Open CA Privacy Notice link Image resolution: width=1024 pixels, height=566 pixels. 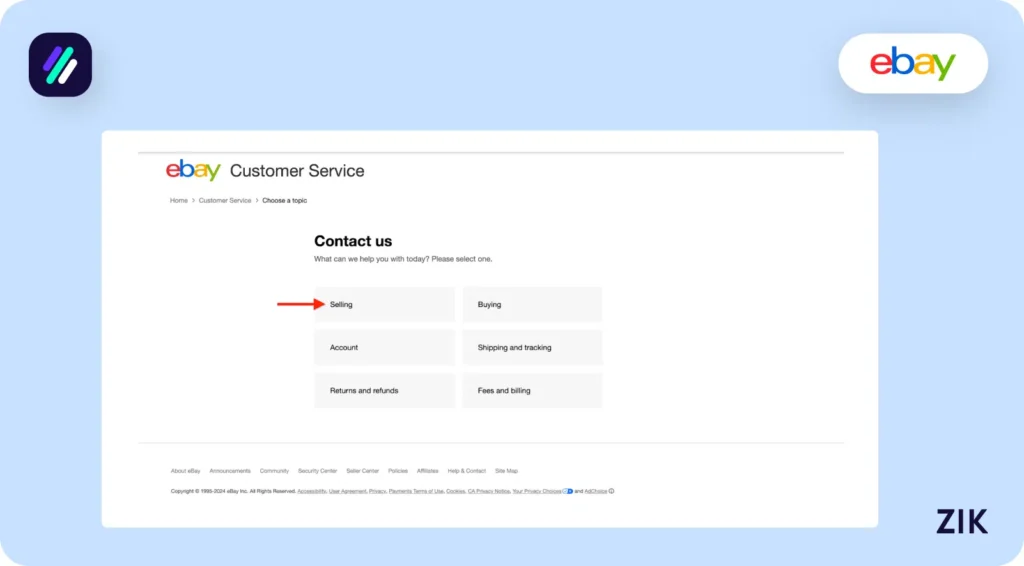pos(488,491)
